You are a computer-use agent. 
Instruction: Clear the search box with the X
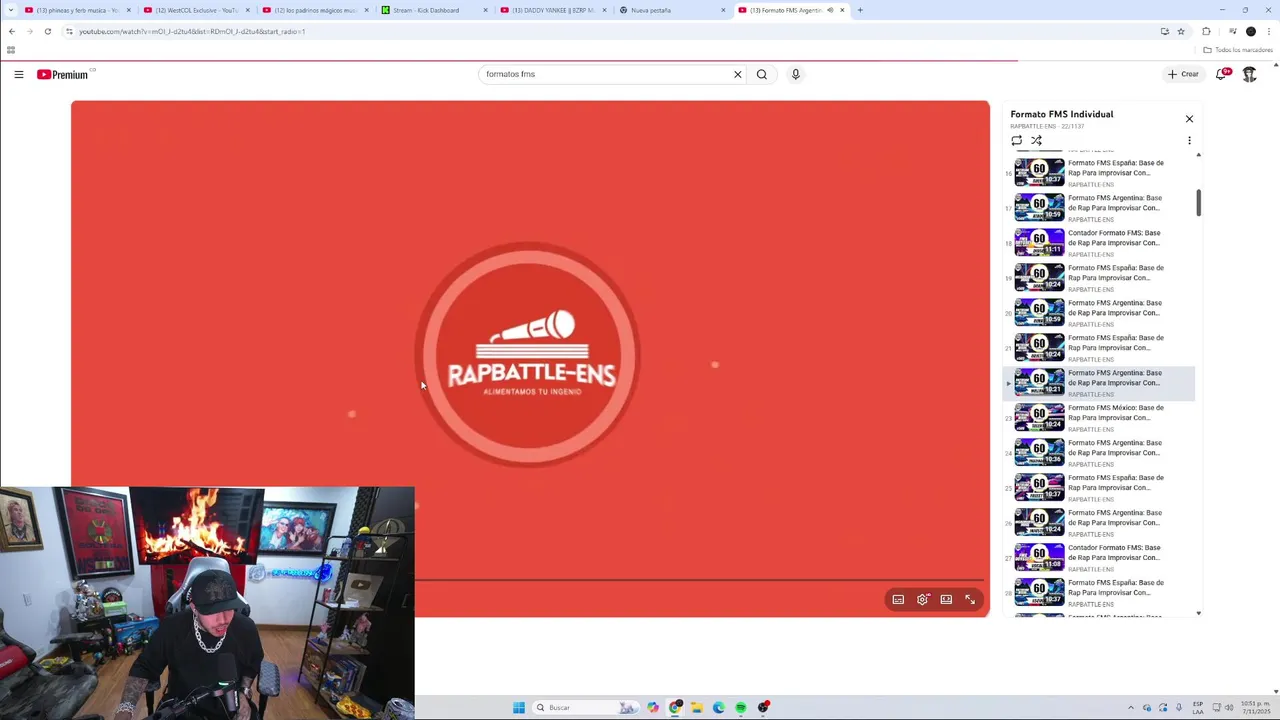pyautogui.click(x=738, y=74)
